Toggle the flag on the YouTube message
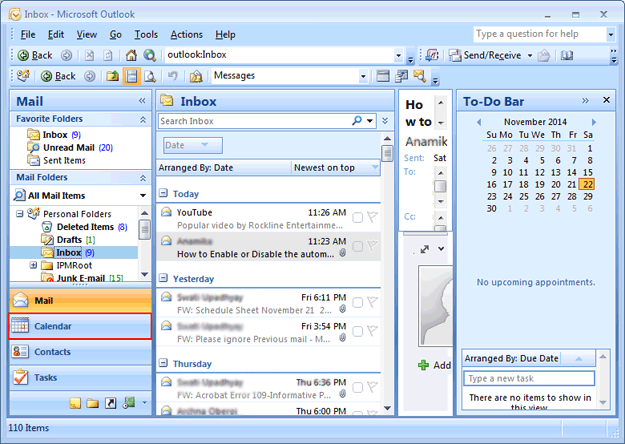625x444 pixels. click(372, 218)
